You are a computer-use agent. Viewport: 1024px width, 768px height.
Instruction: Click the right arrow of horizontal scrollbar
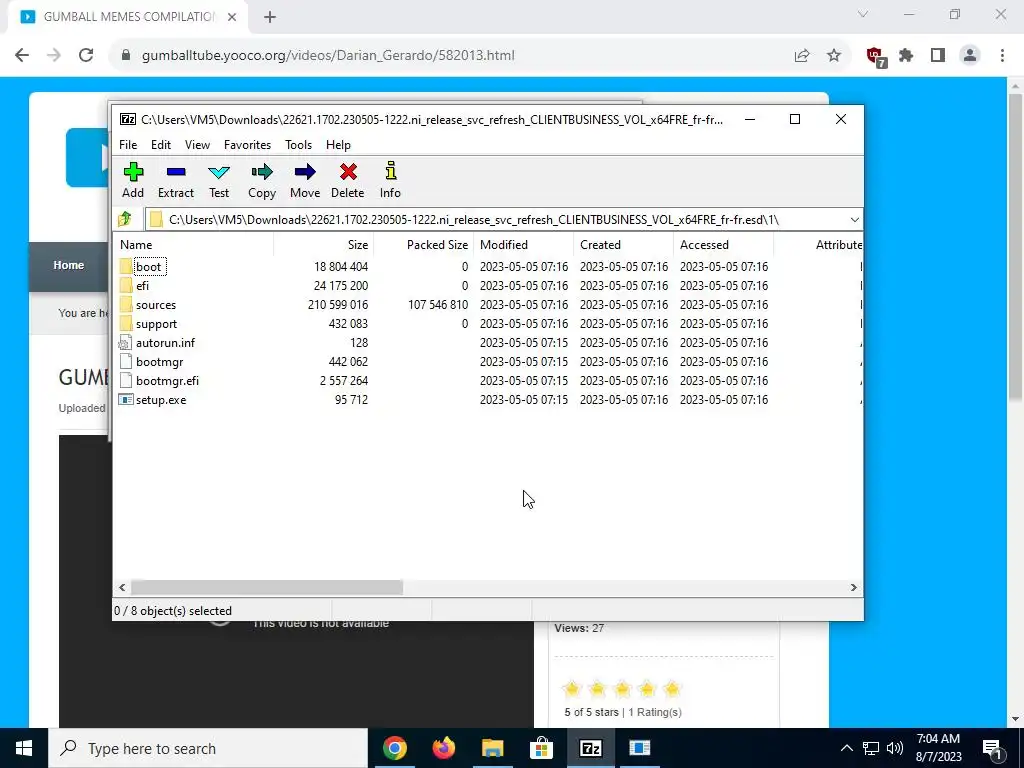tap(854, 588)
